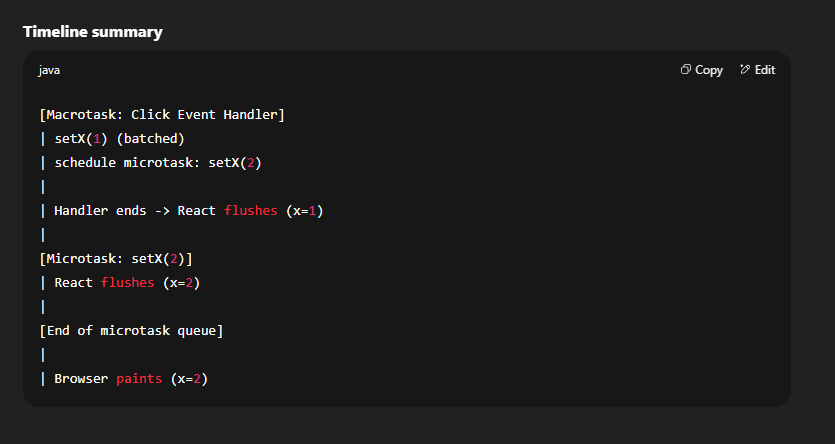Image resolution: width=835 pixels, height=444 pixels.
Task: Click the pencil edit icon in code header
Action: (745, 69)
